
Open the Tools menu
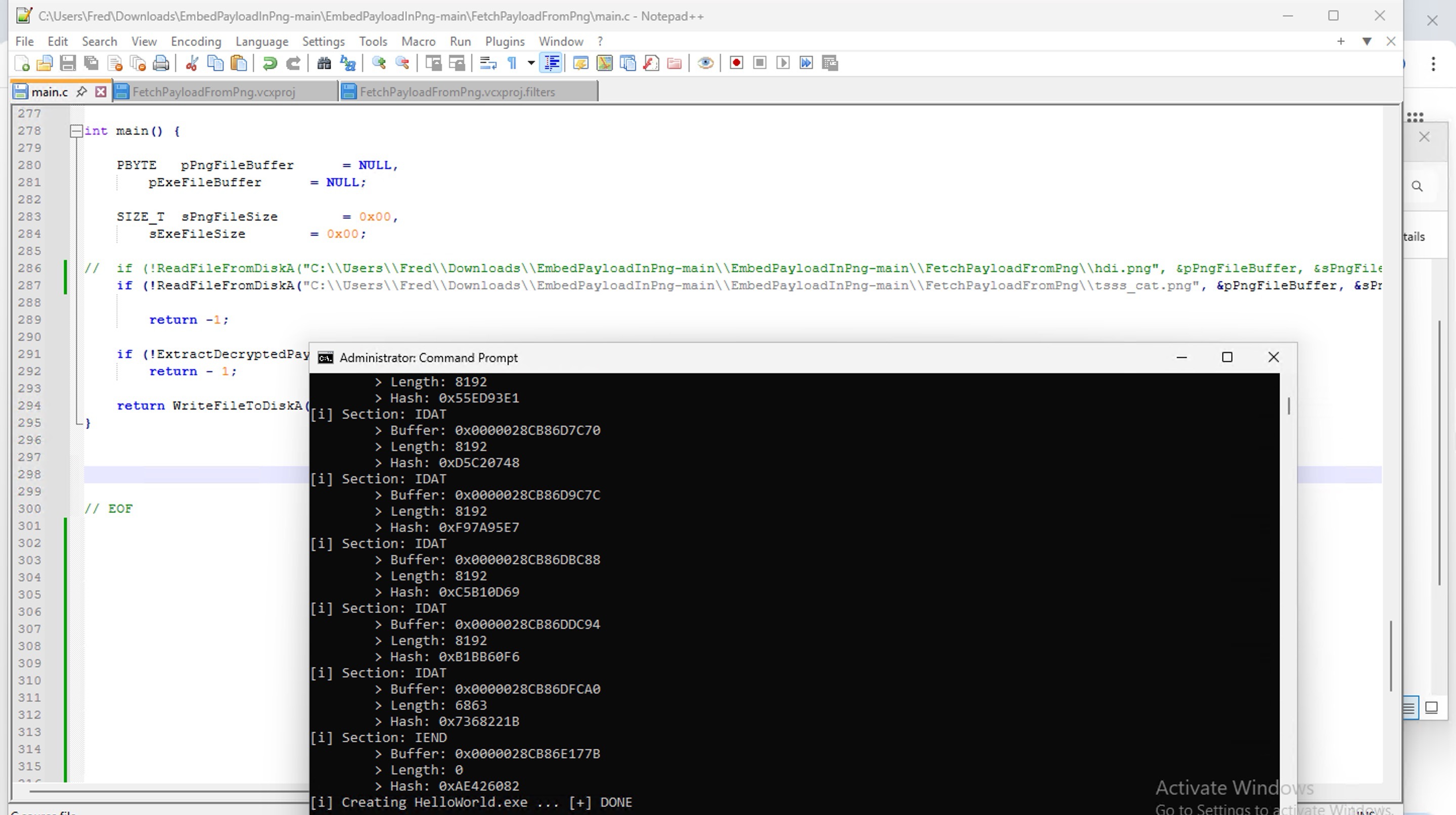373,41
